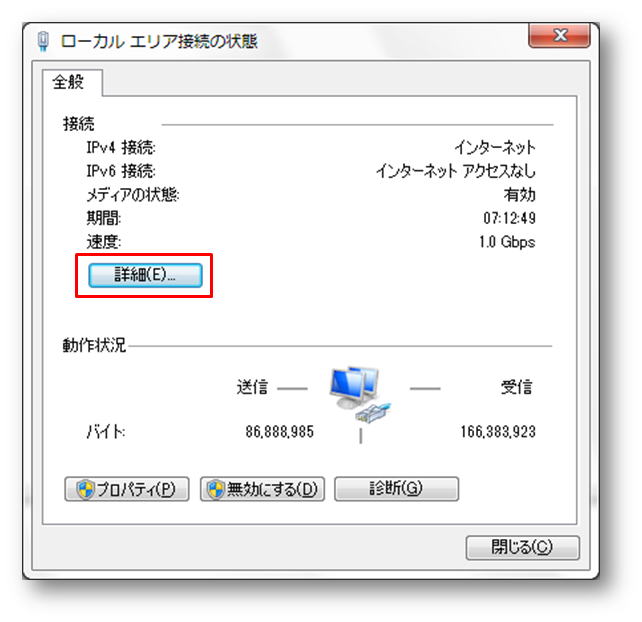Image resolution: width=642 pixels, height=622 pixels.
Task: Click the received bytes value 166,383,923
Action: (x=498, y=432)
